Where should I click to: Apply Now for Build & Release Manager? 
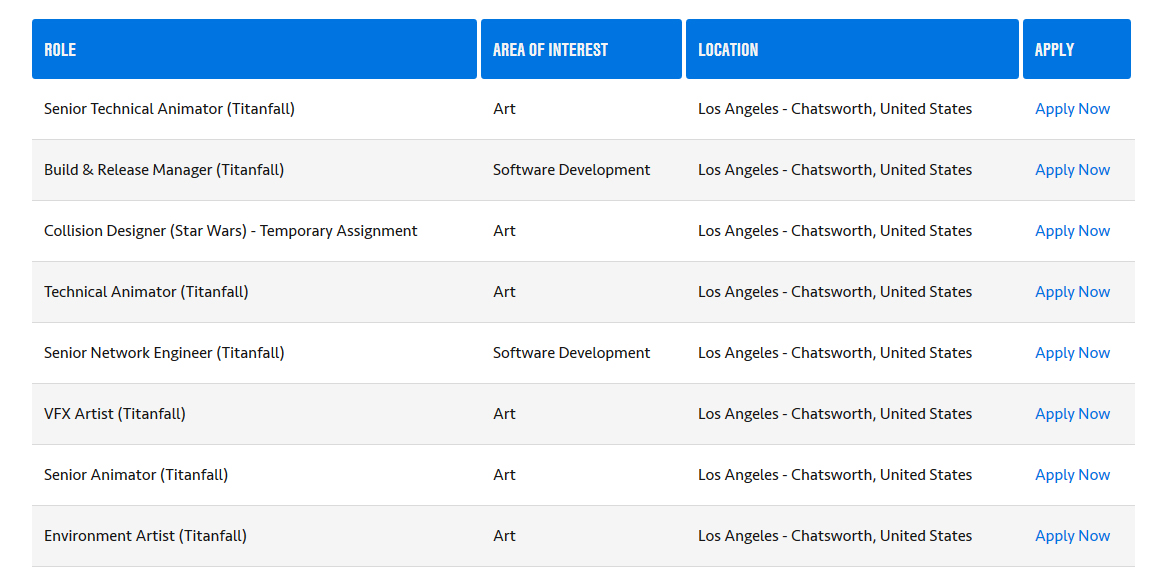pyautogui.click(x=1072, y=170)
